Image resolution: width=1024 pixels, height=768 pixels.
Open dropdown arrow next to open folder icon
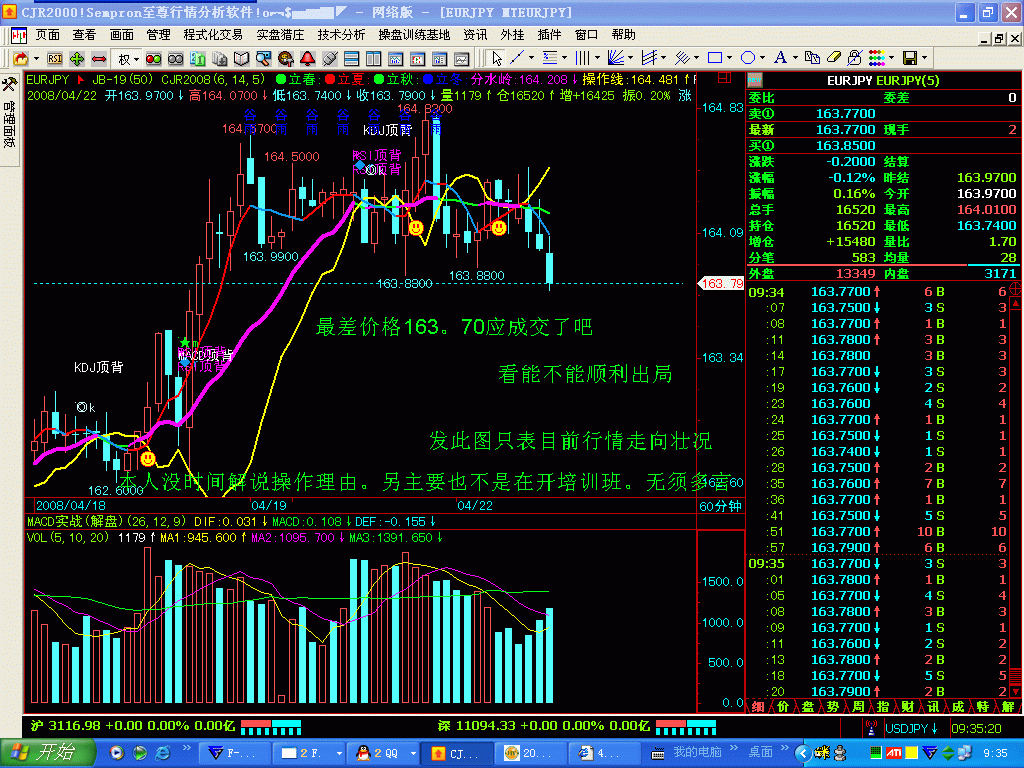coord(36,59)
